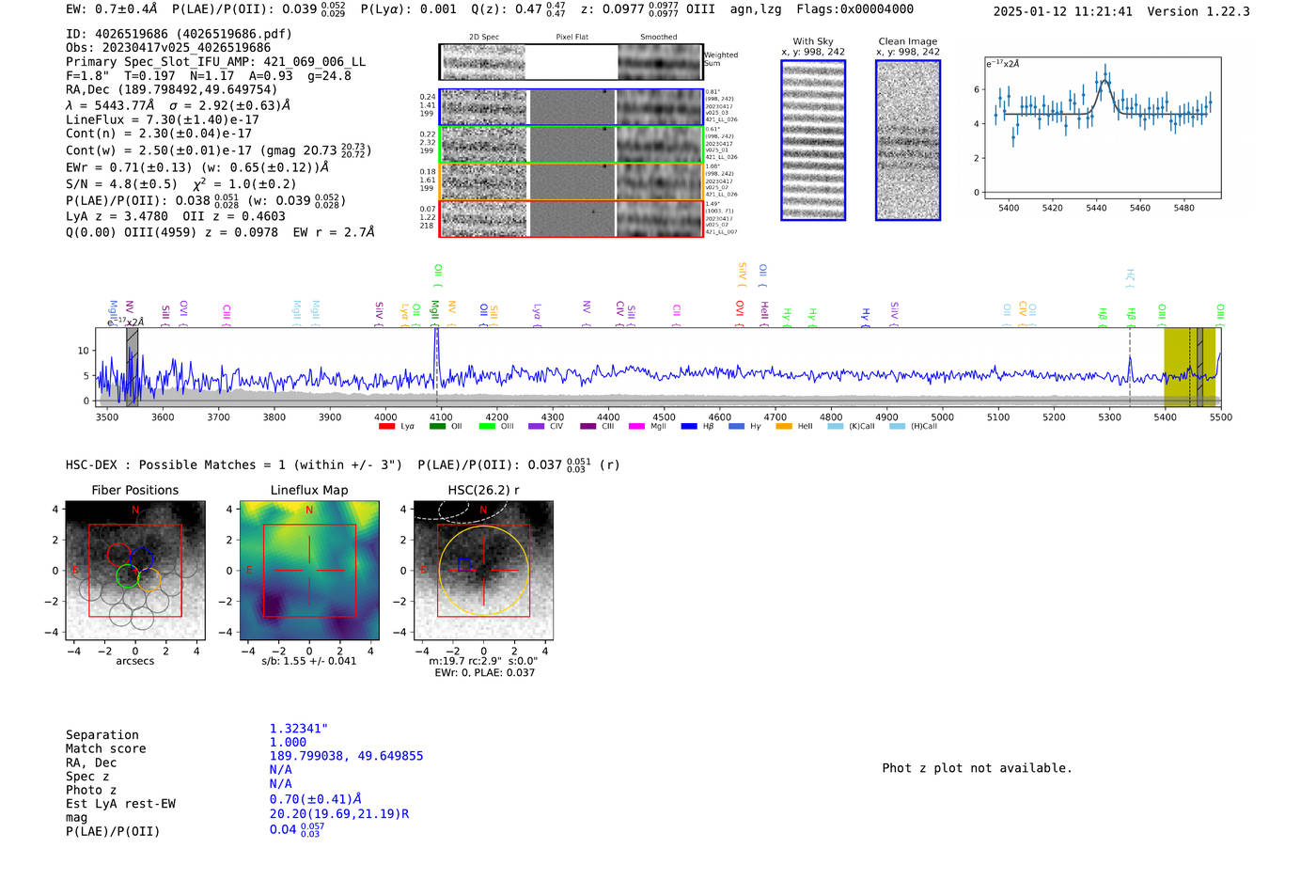This screenshot has height=896, width=1316.
Task: Open the red-bordered 2D fiber spectrum row
Action: pyautogui.click(x=571, y=218)
